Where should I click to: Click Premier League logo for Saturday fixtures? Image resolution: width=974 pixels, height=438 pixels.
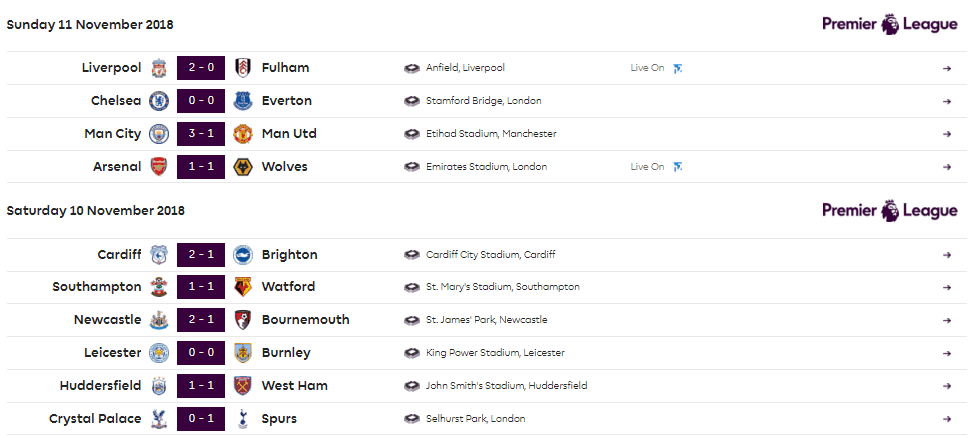click(890, 211)
